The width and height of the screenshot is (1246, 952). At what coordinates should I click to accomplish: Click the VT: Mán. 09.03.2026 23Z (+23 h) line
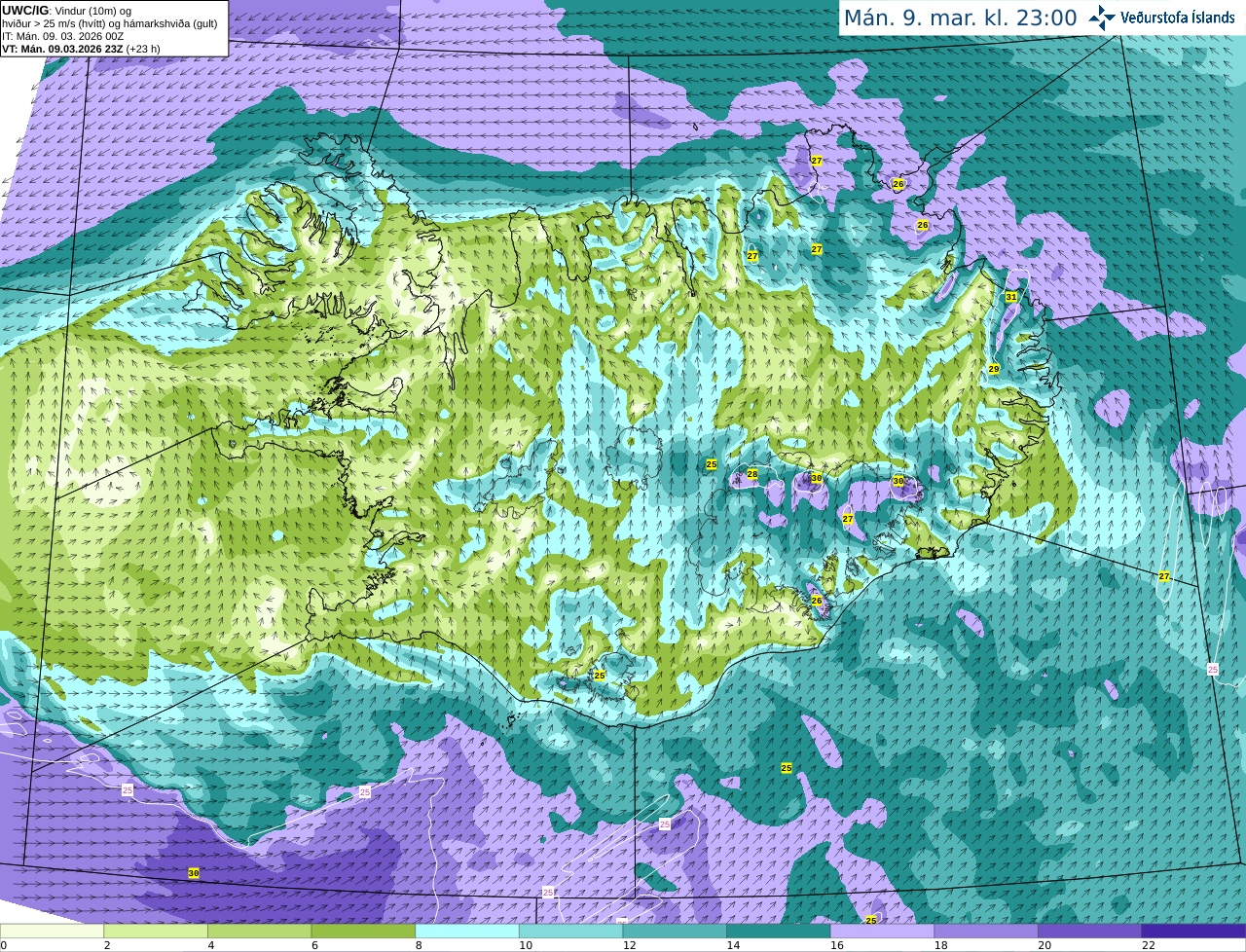click(x=81, y=49)
